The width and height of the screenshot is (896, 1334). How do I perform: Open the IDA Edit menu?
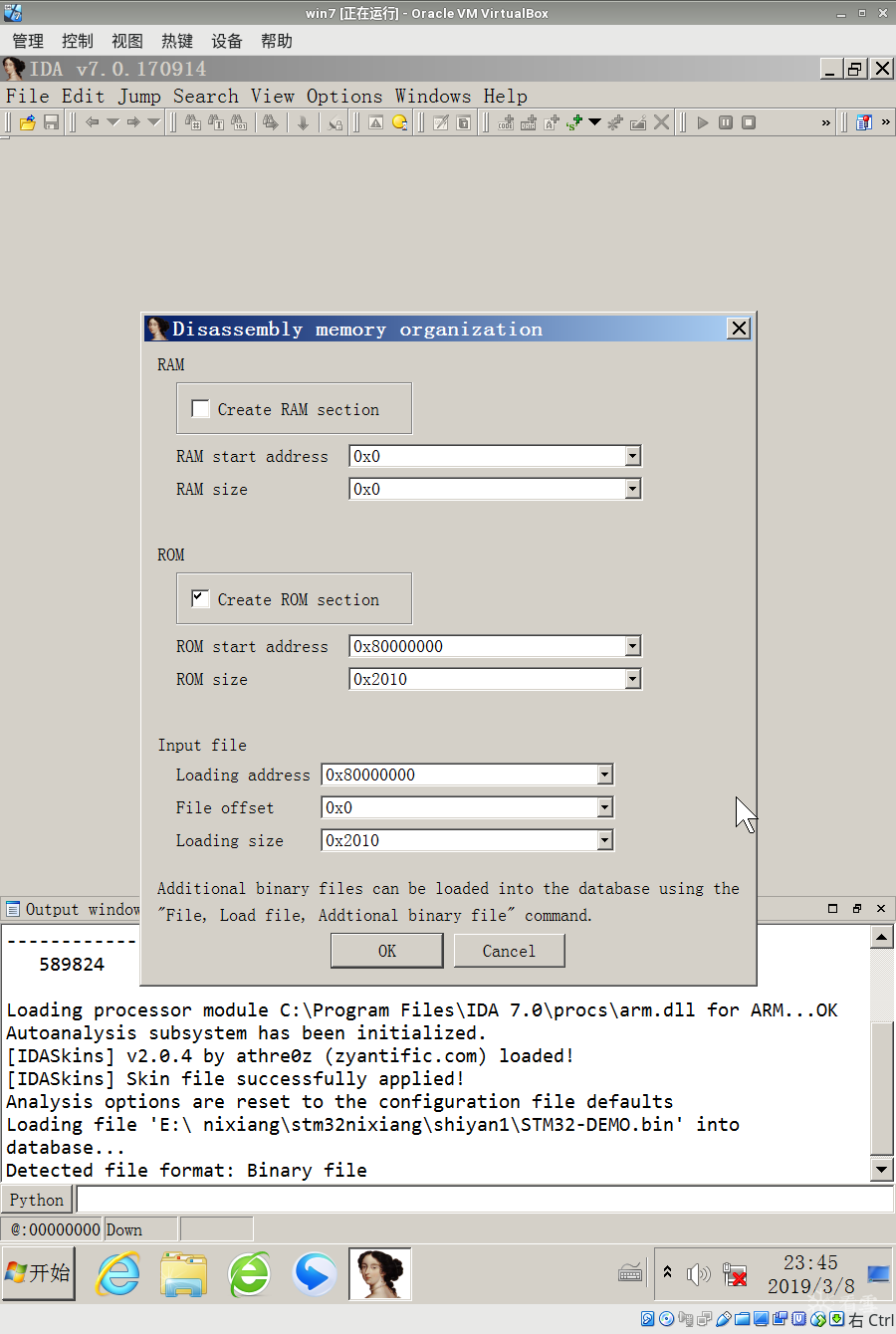83,96
